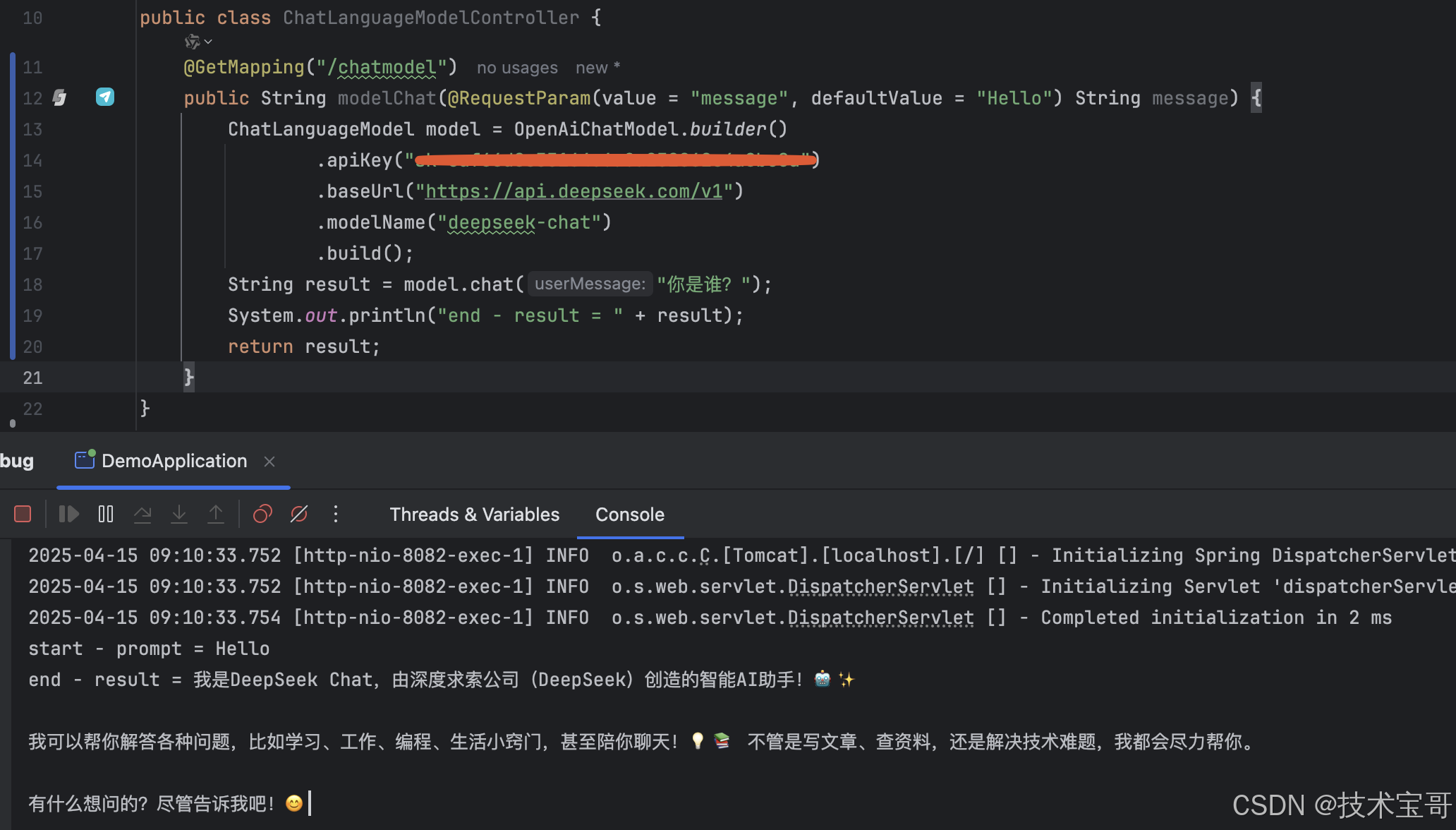The width and height of the screenshot is (1456, 830).
Task: Click the request mapping gutter icon on line 12
Action: (x=105, y=97)
